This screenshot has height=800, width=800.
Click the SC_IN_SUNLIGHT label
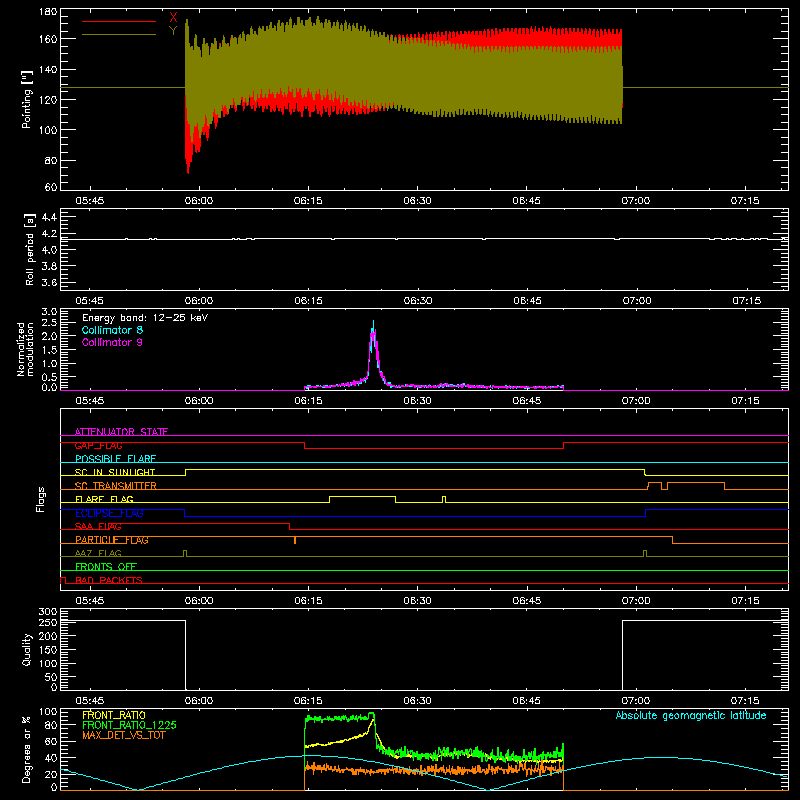(115, 472)
